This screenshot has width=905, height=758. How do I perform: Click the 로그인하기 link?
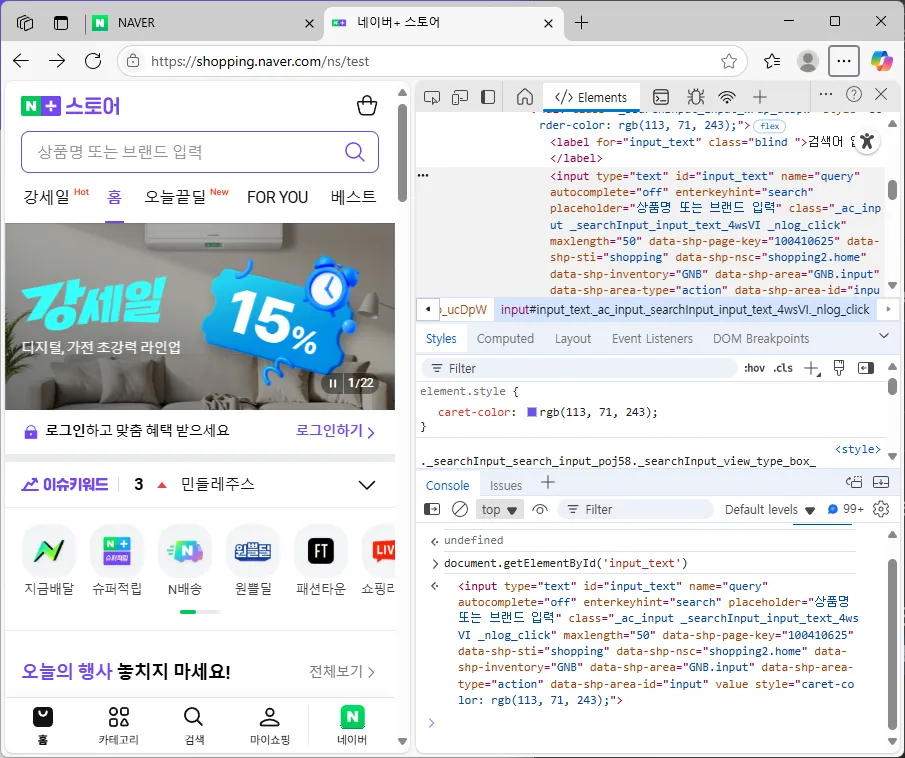335,431
